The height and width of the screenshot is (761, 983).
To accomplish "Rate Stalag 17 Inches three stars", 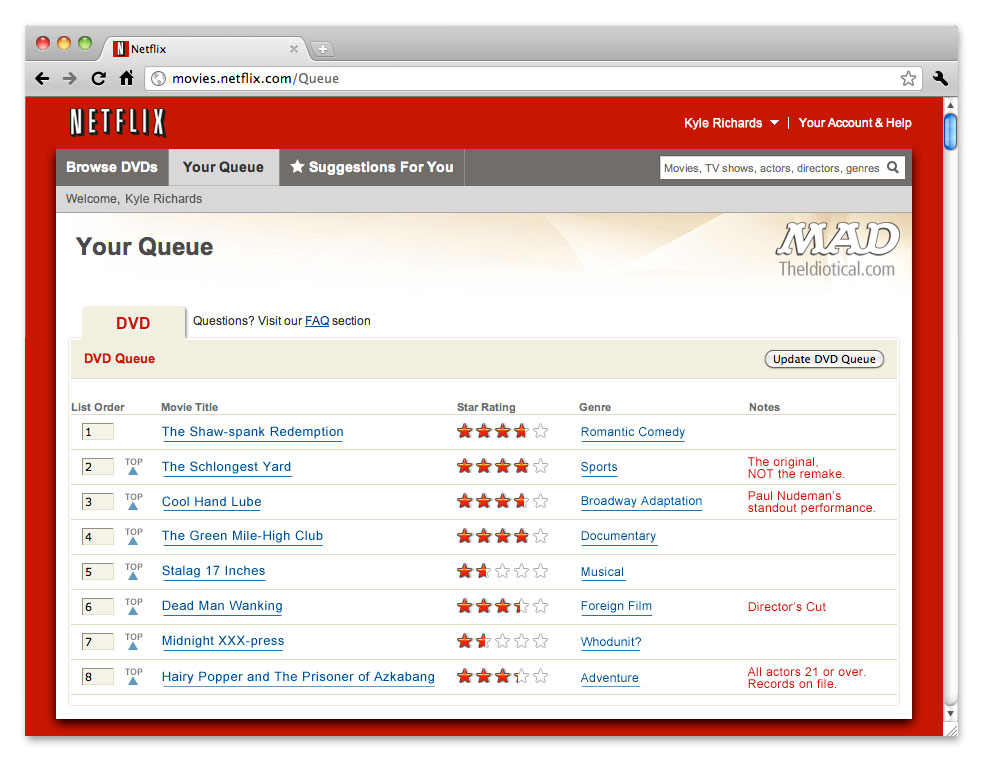I will coord(503,571).
